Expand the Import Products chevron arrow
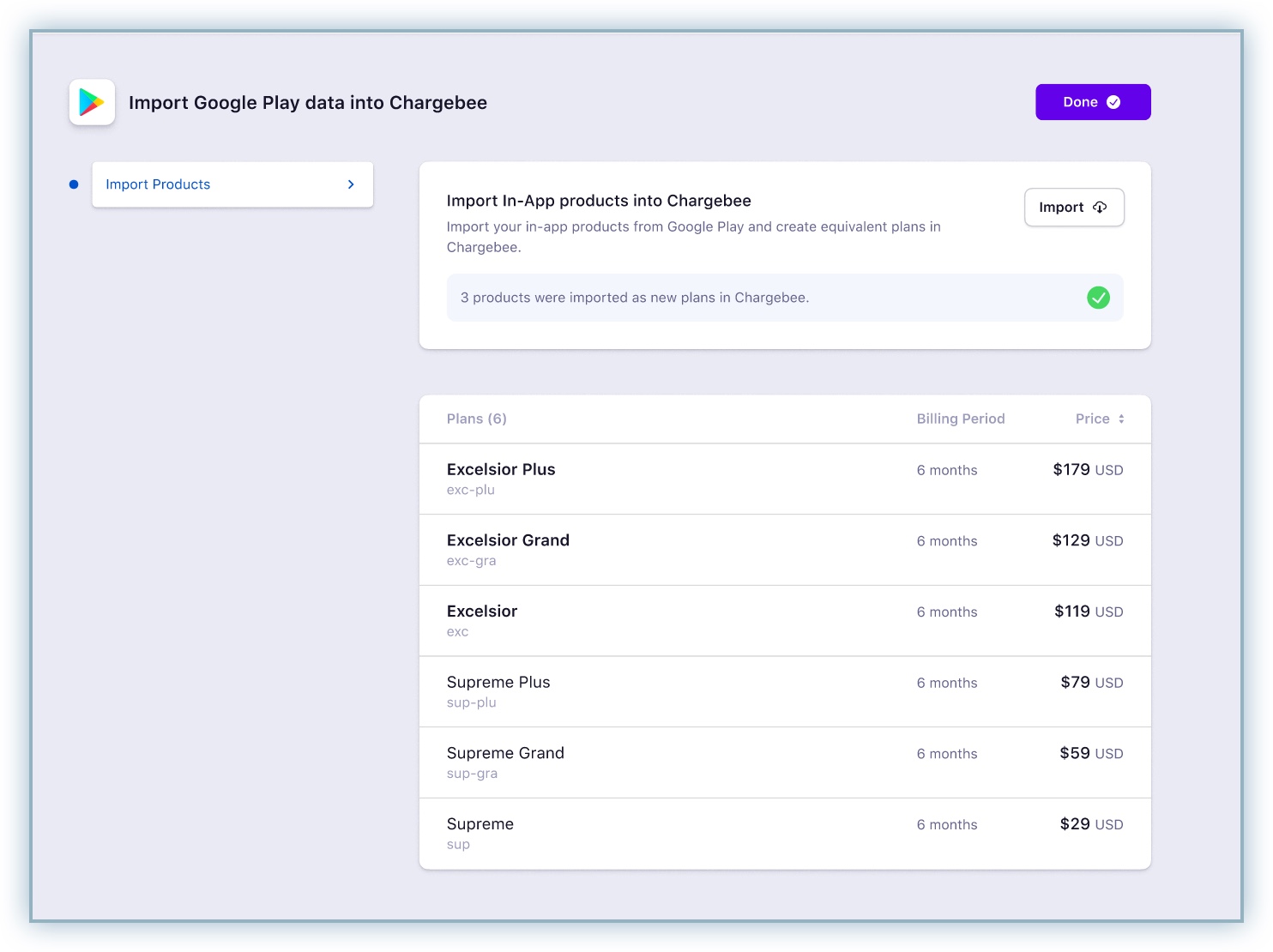 click(351, 184)
